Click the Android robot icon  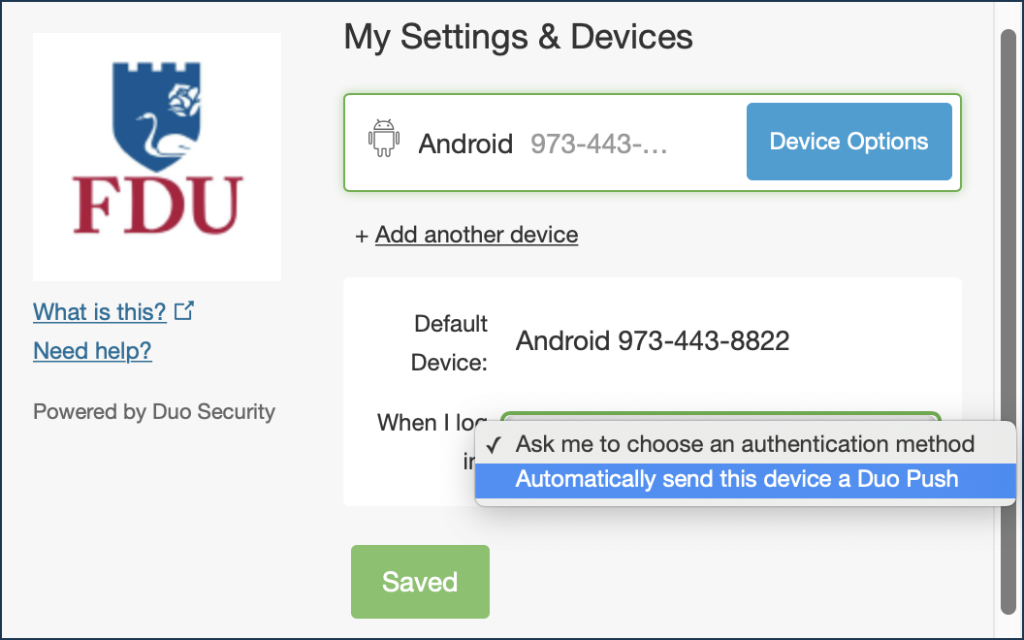(383, 138)
